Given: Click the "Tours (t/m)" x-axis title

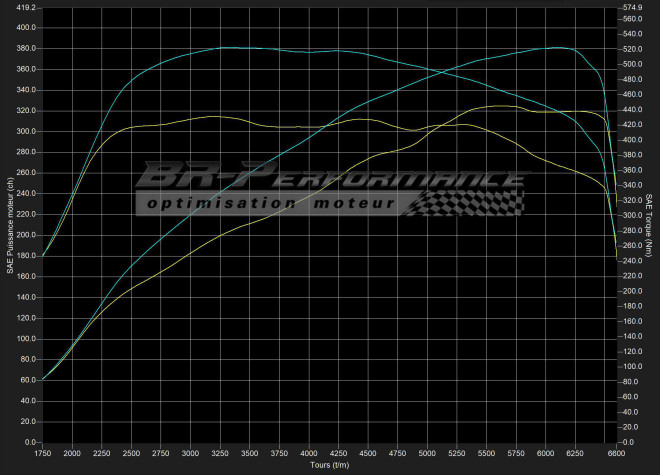Looking at the screenshot, I should 330,466.
